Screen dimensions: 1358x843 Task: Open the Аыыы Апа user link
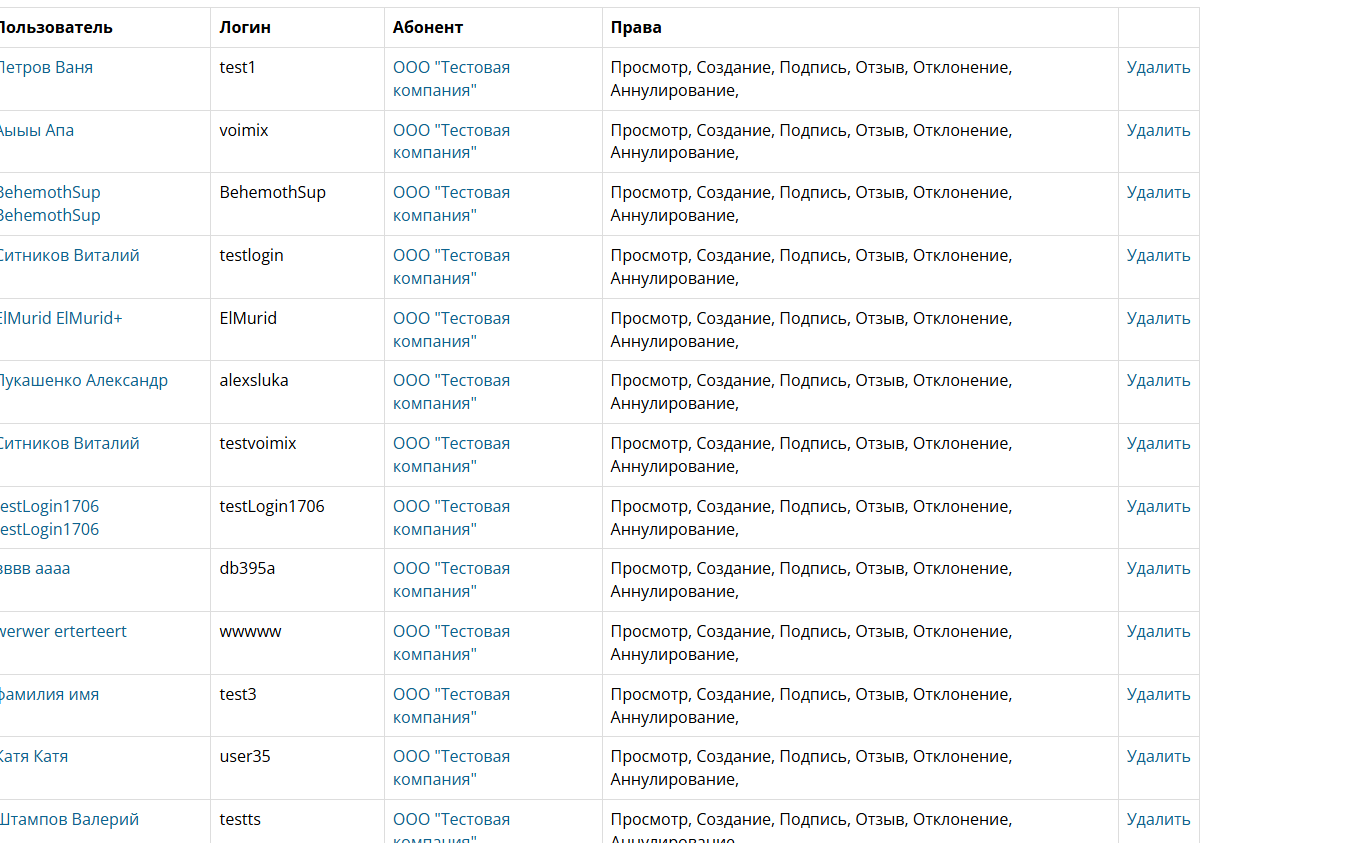pyautogui.click(x=37, y=130)
